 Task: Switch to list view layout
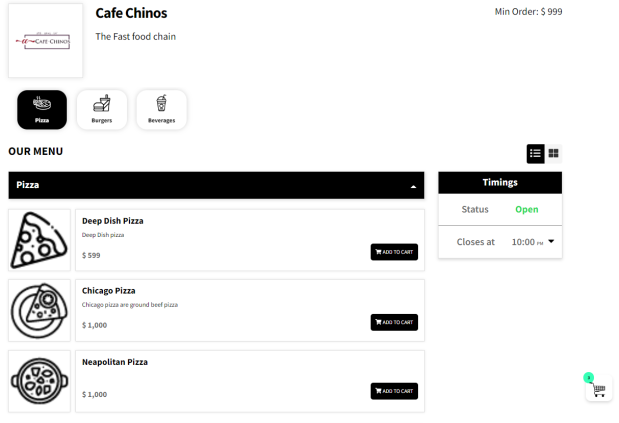(x=536, y=153)
